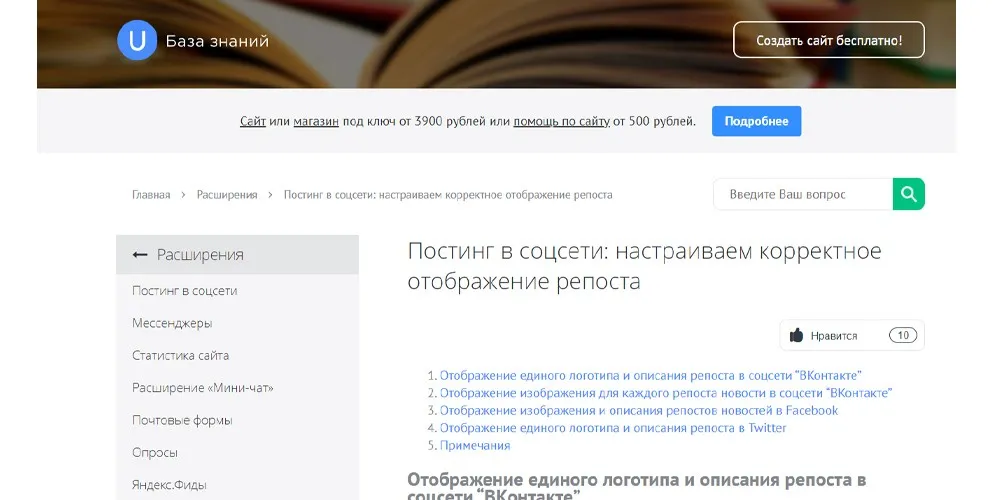Click the Нравится like button
Image resolution: width=1000 pixels, height=500 pixels.
click(x=852, y=335)
